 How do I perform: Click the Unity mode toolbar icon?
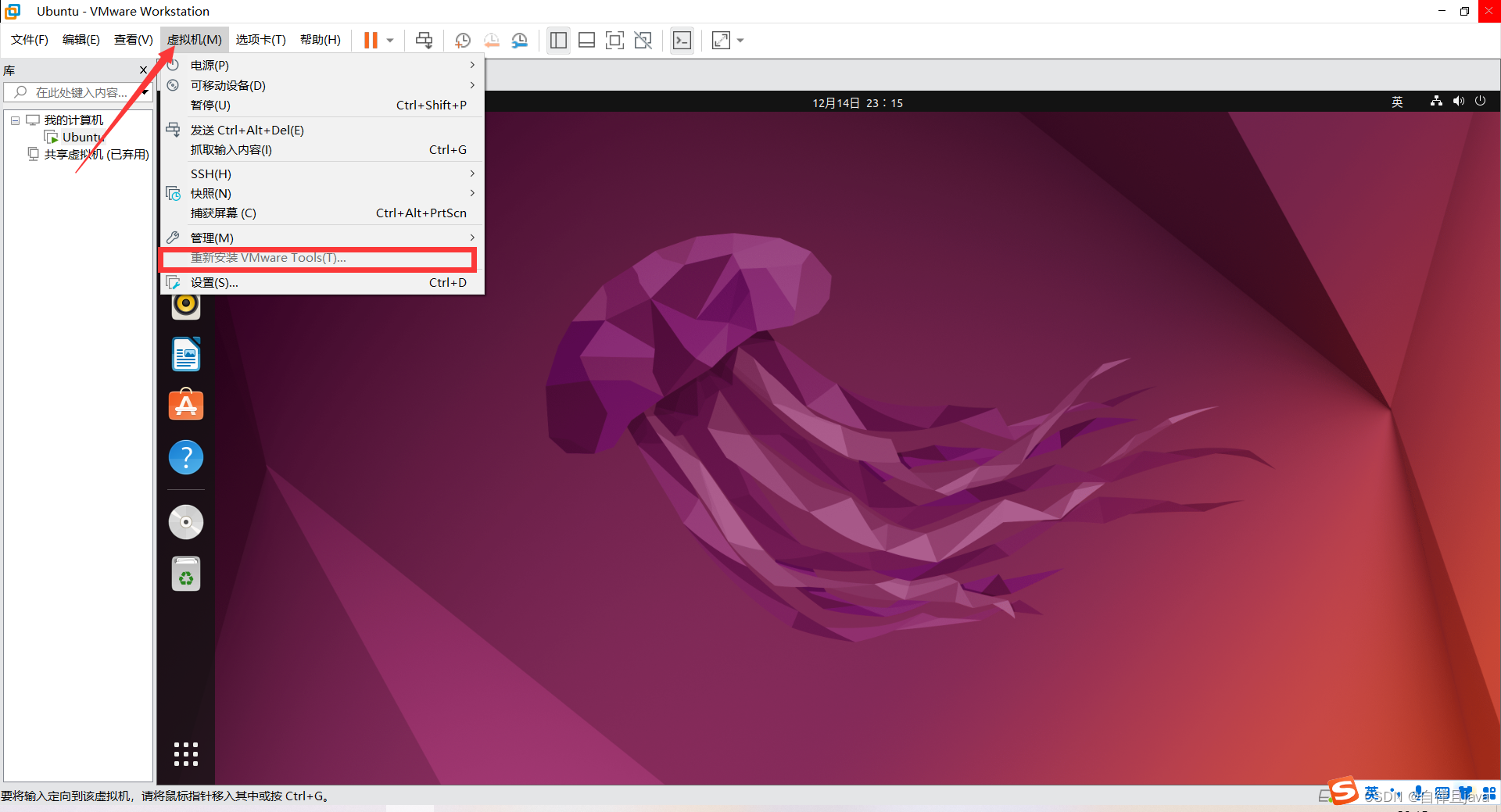pos(643,40)
